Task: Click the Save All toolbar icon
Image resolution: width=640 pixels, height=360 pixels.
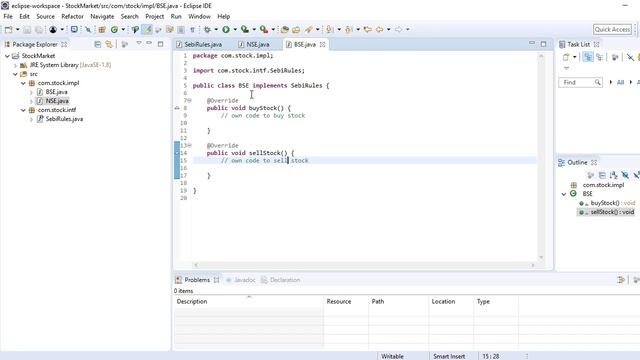Action: click(39, 29)
